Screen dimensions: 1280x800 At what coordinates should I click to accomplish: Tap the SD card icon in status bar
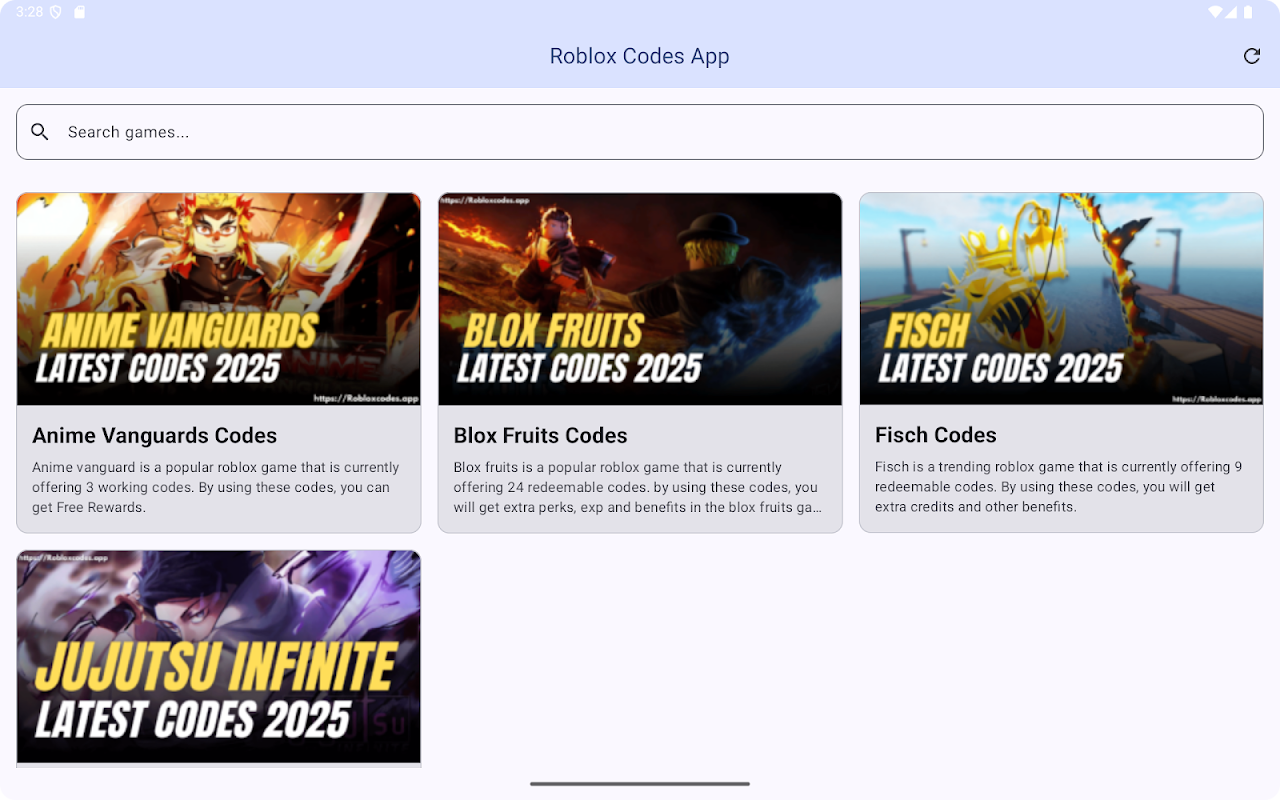click(x=80, y=12)
